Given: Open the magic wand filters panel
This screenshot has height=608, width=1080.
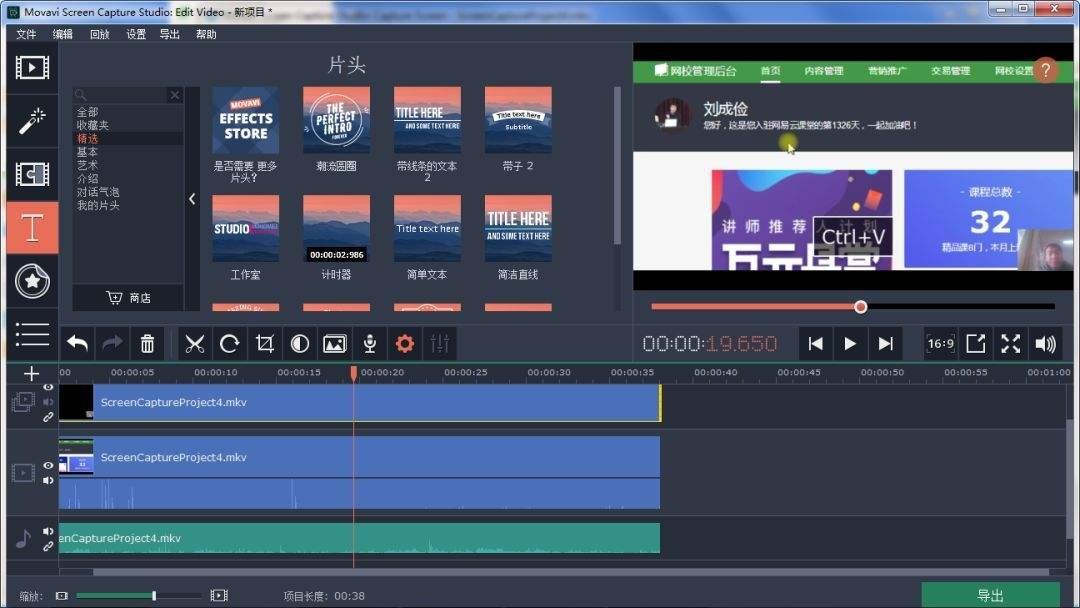Looking at the screenshot, I should [x=32, y=121].
